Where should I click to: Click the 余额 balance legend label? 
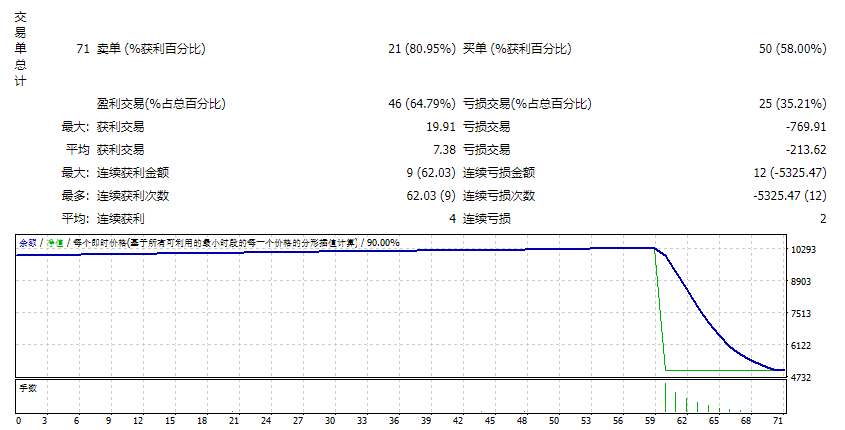(x=28, y=243)
